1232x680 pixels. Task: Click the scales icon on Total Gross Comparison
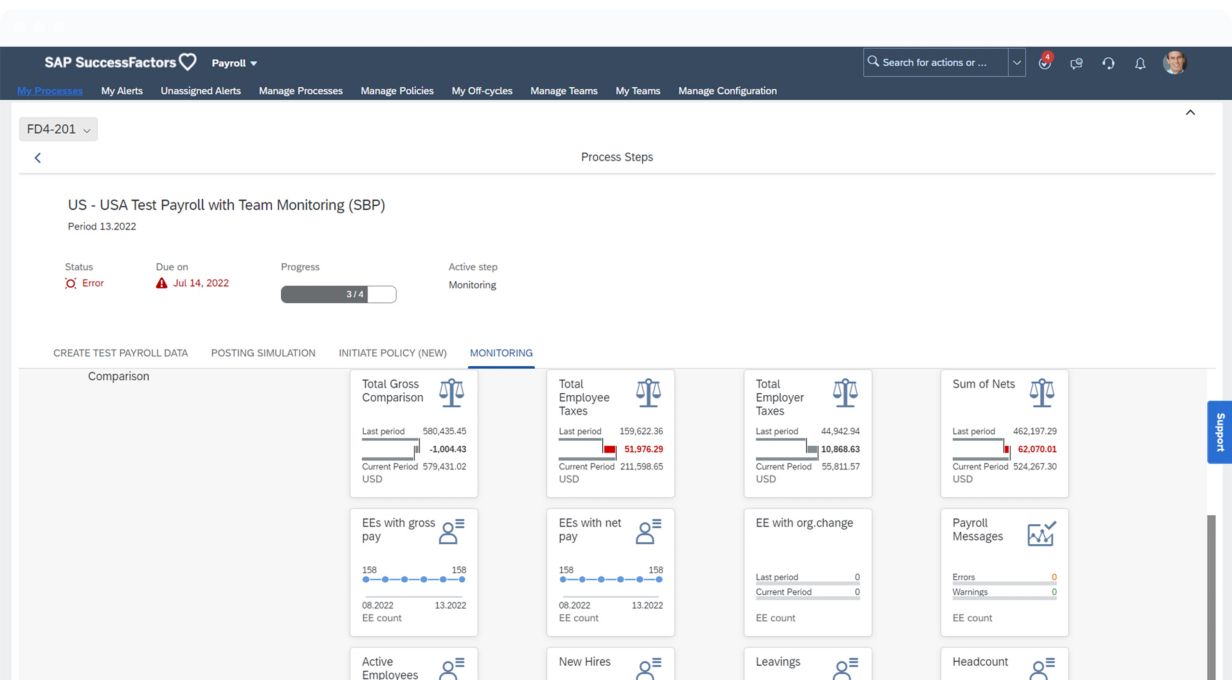click(x=451, y=392)
